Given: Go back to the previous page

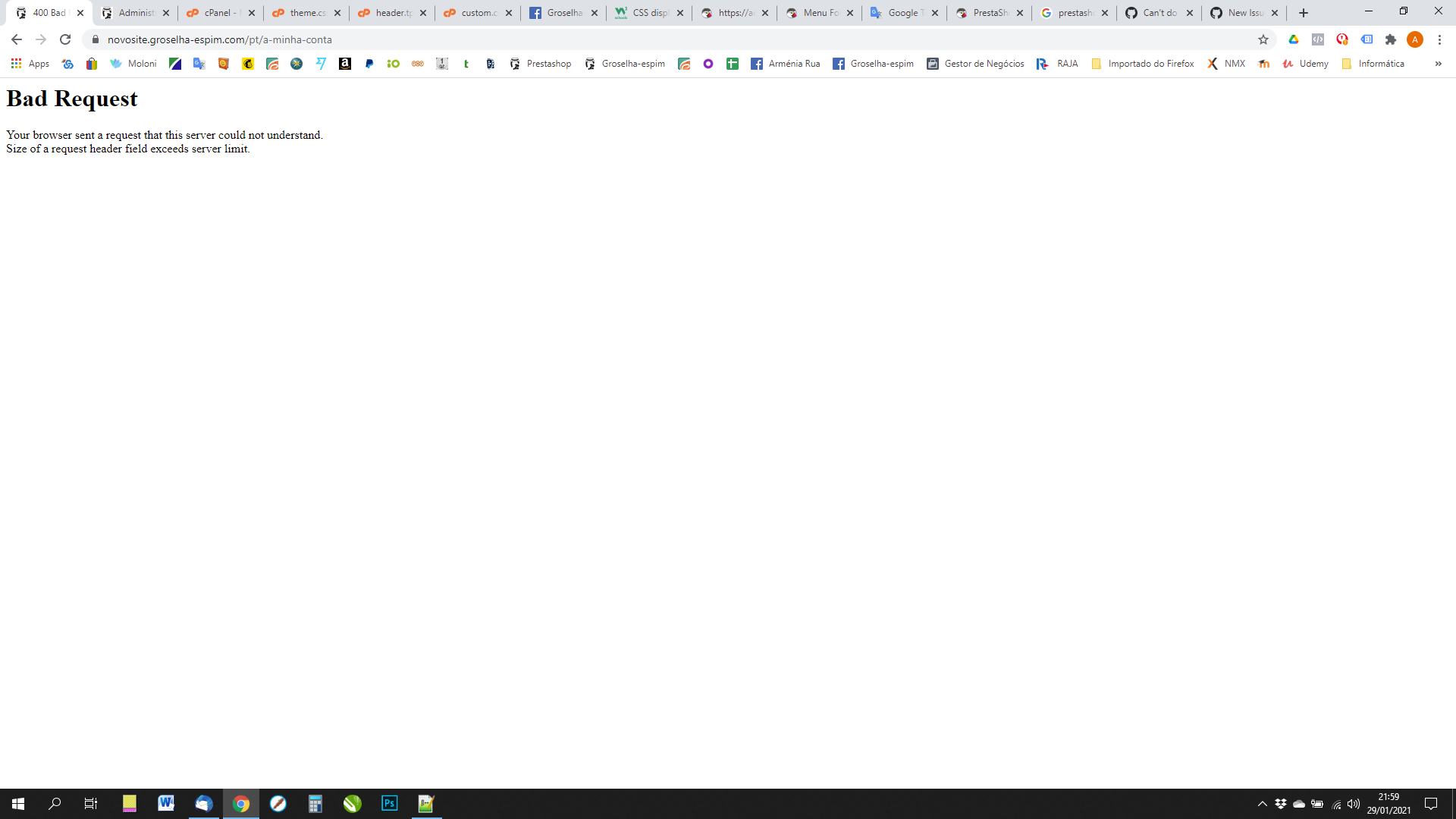Looking at the screenshot, I should (x=16, y=39).
